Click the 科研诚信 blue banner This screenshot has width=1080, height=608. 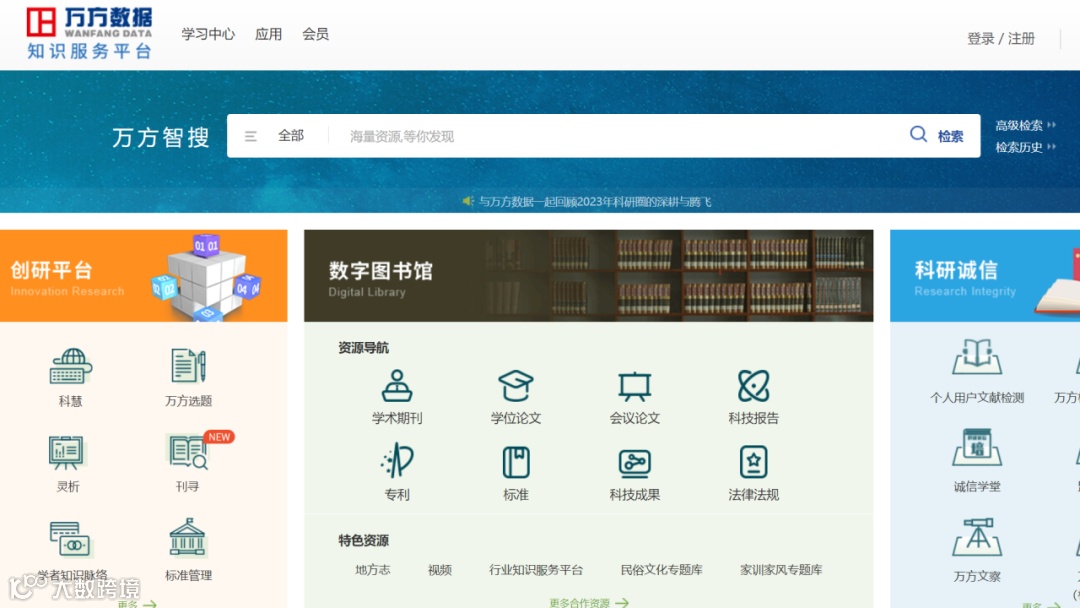coord(985,275)
